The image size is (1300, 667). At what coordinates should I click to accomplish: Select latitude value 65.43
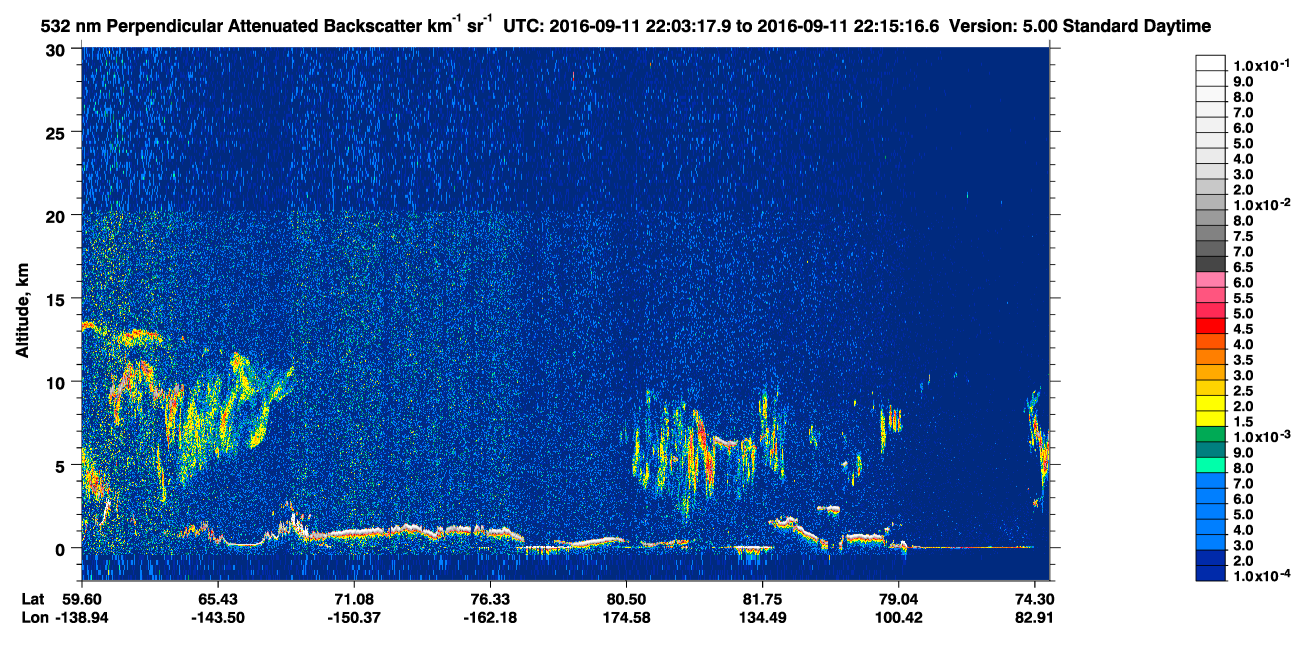tap(217, 599)
